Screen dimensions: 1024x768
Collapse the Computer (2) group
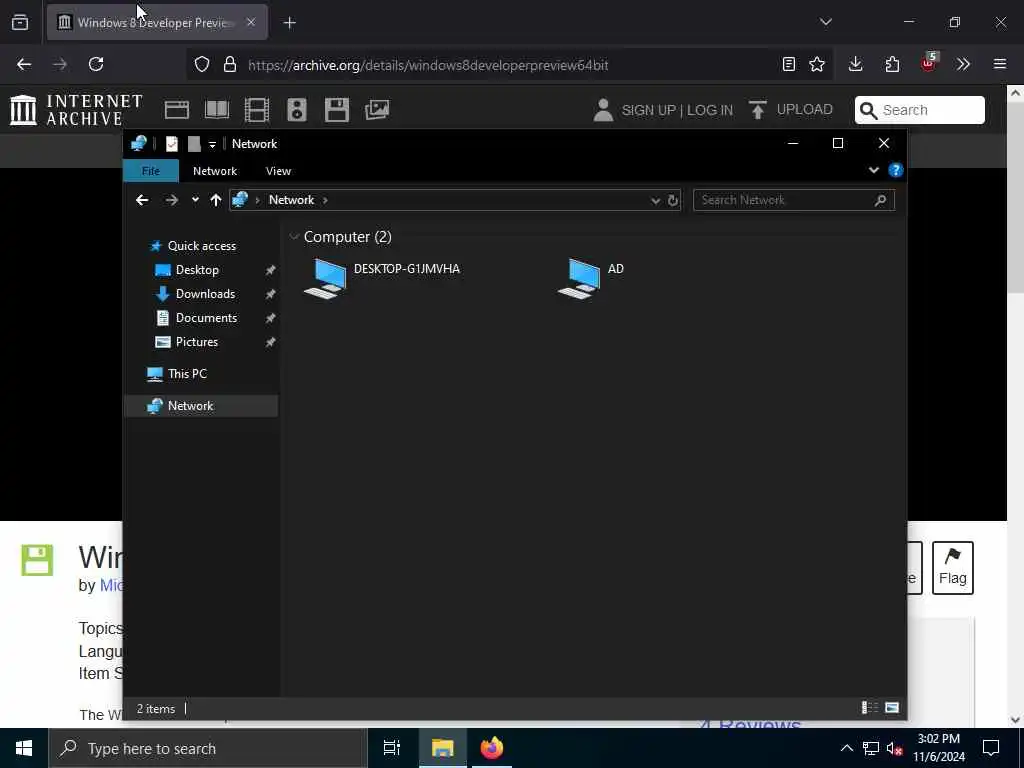(x=295, y=236)
